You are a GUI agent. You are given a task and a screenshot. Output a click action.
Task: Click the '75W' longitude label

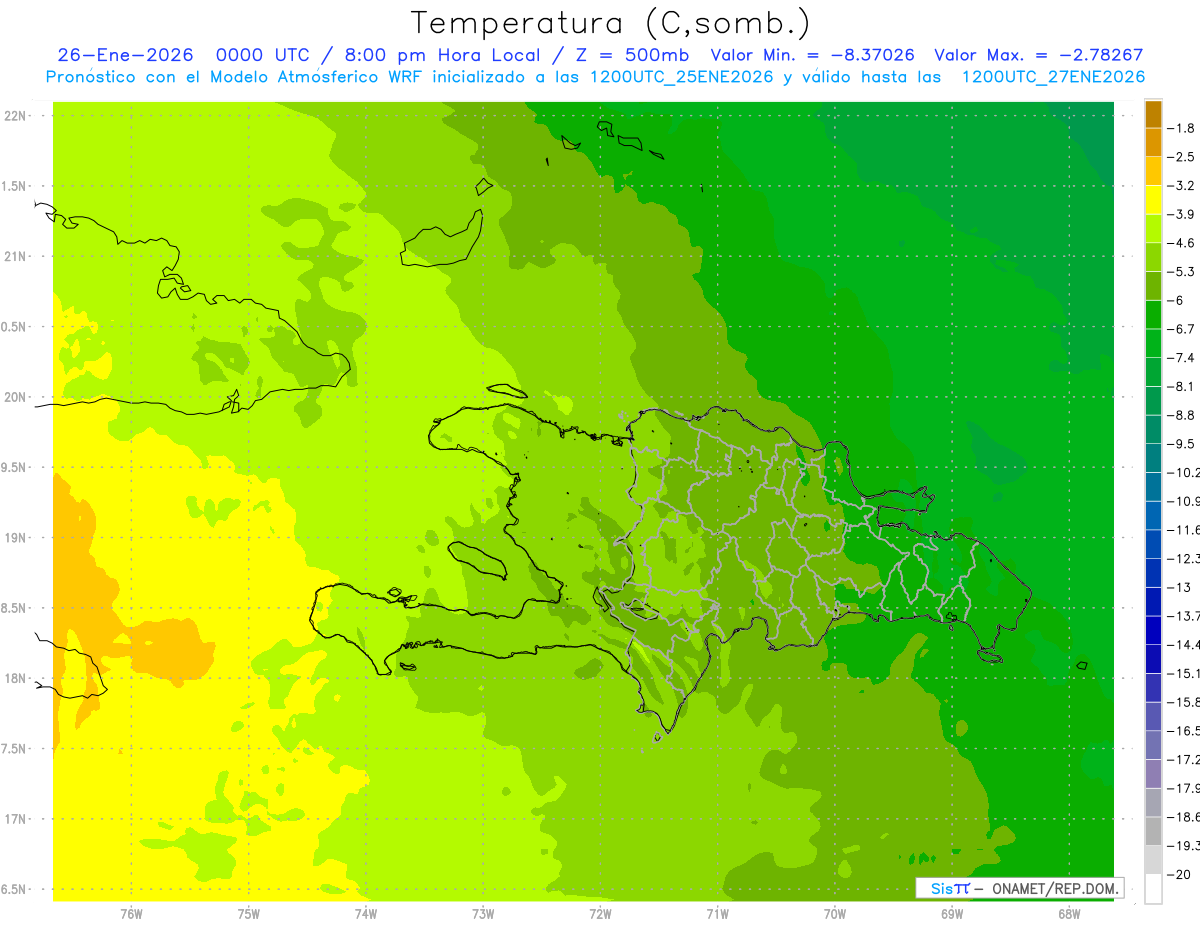pos(249,913)
